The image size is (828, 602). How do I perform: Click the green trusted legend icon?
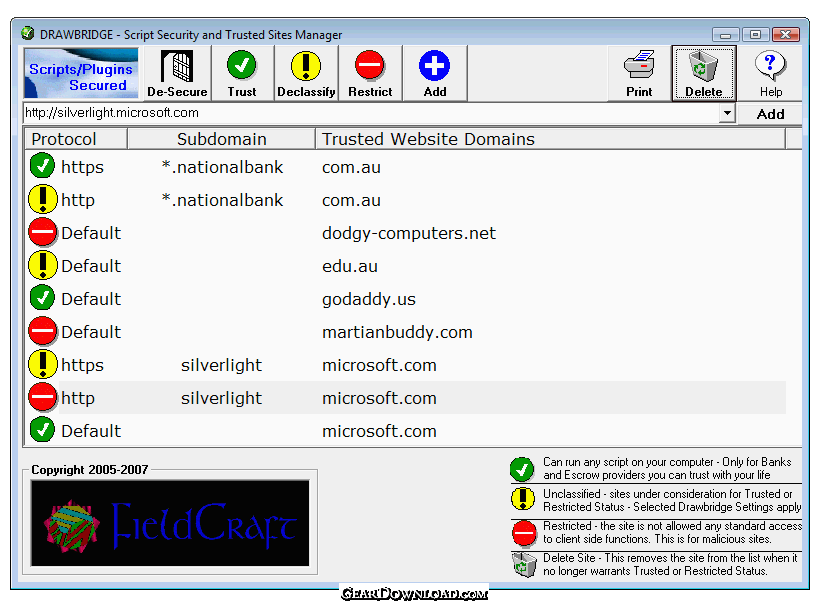[522, 469]
